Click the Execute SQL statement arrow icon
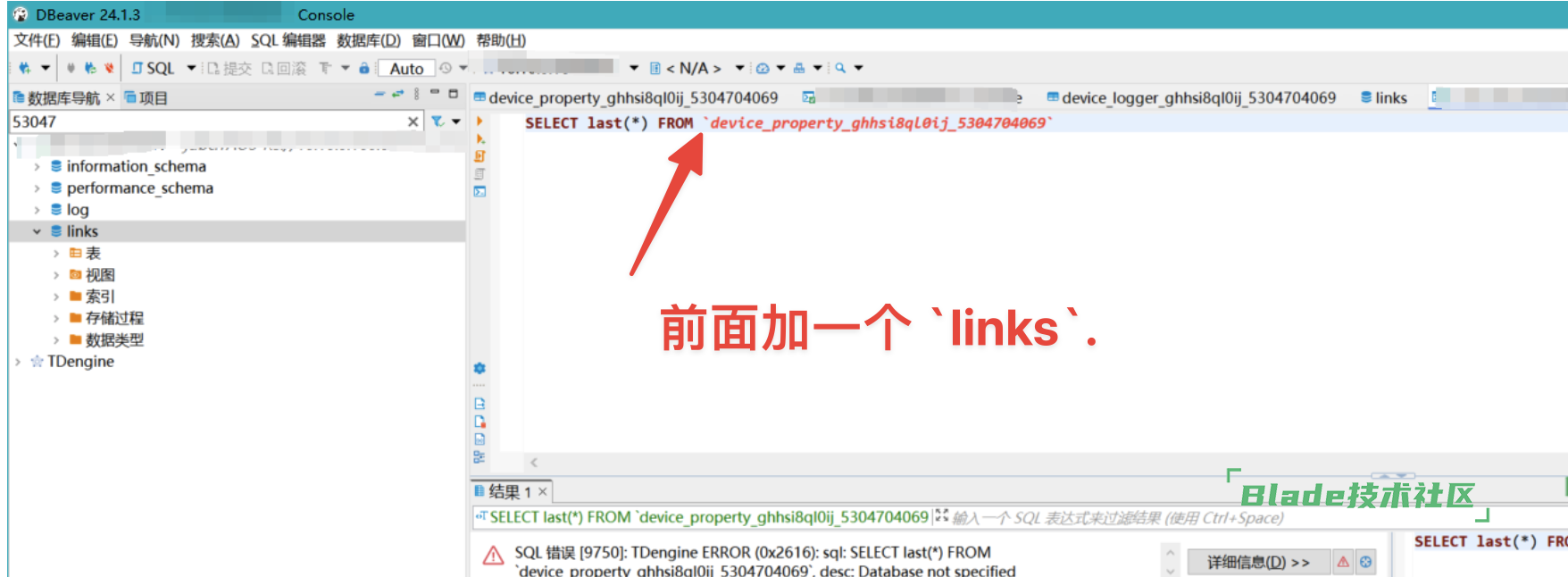The width and height of the screenshot is (1568, 577). click(480, 121)
